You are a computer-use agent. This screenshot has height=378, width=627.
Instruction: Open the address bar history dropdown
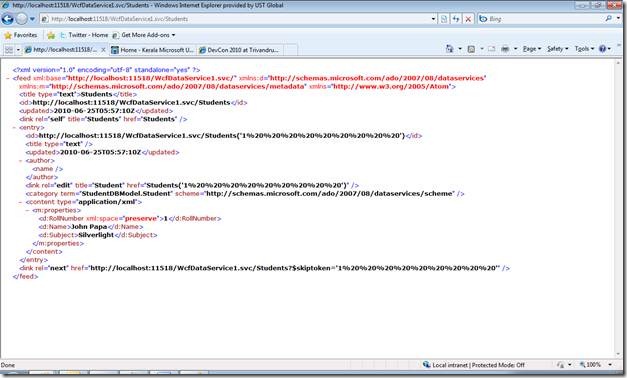[x=433, y=19]
